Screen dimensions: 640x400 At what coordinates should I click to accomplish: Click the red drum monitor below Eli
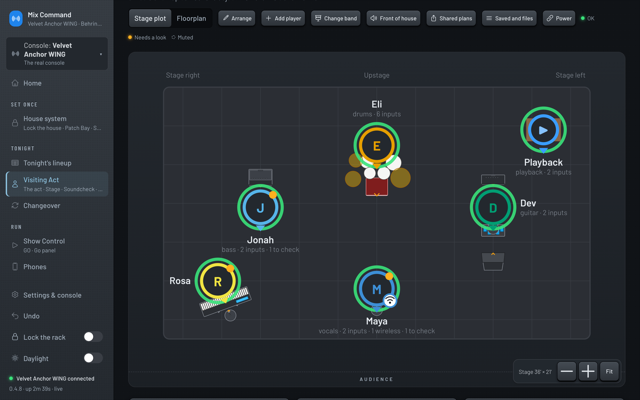(376, 187)
